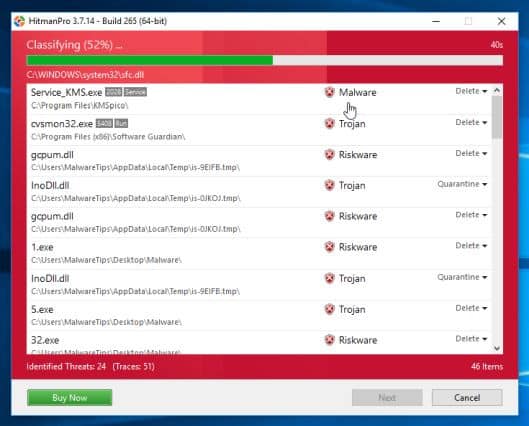Select the 32.exe file name

45,340
